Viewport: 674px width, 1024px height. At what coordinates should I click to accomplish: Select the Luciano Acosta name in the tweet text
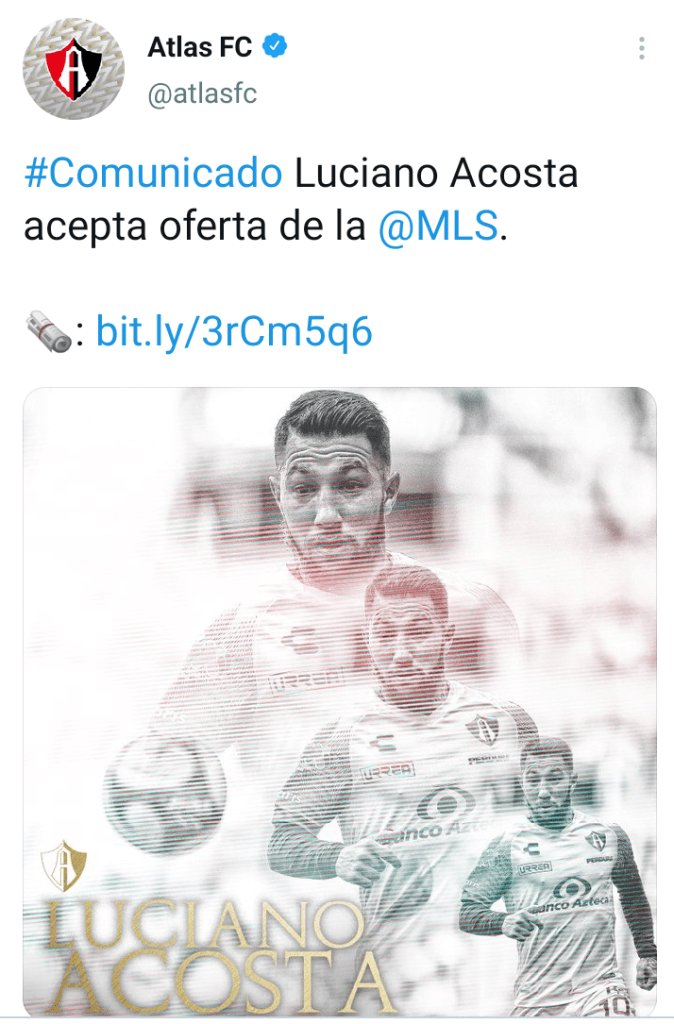(x=436, y=173)
